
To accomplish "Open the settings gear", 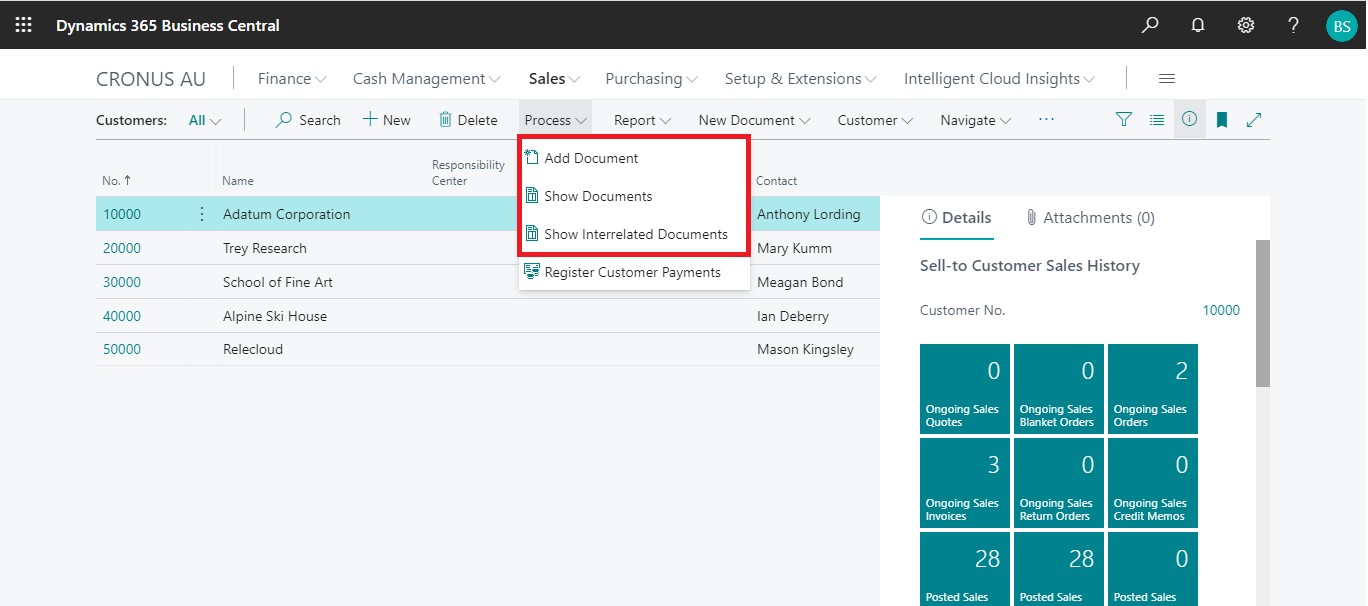I will (1246, 25).
